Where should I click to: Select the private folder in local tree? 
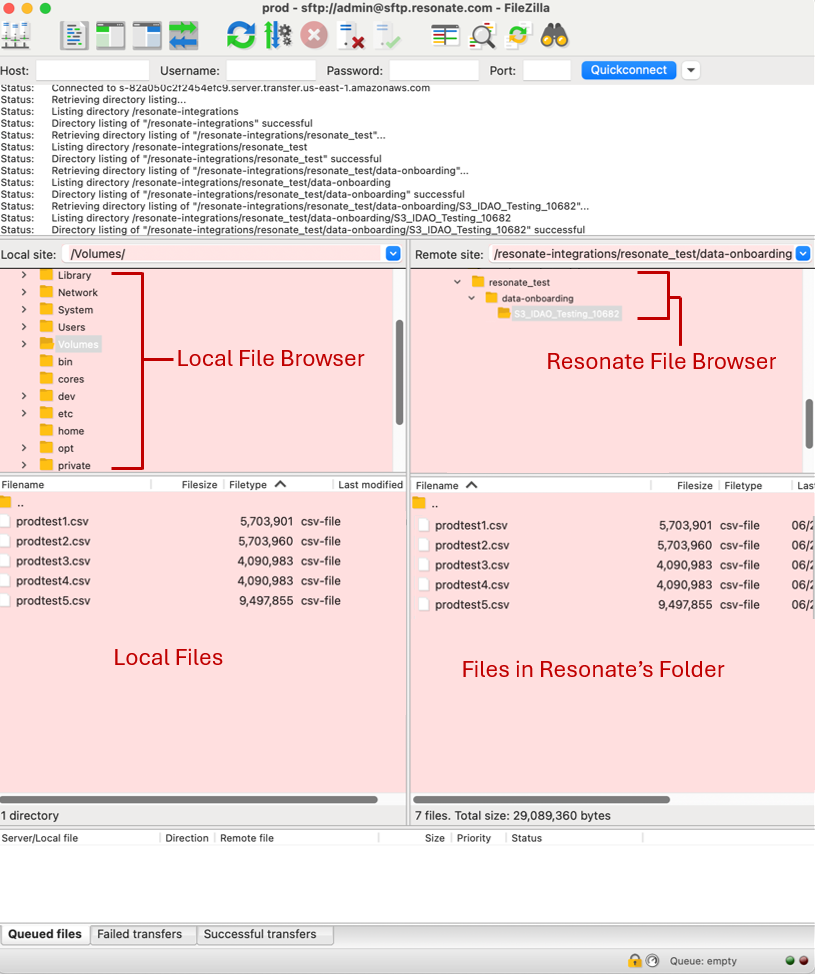[74, 465]
